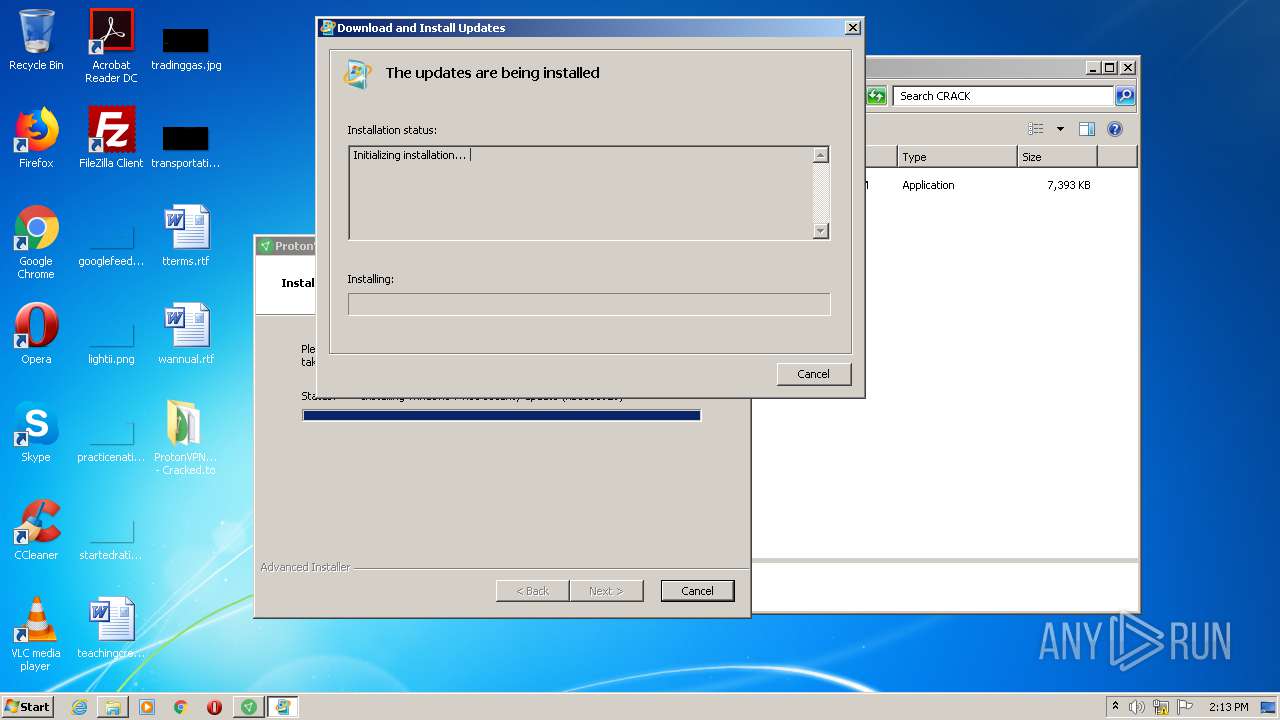1280x720 pixels.
Task: Select the startedrati... desktop file
Action: [x=111, y=538]
